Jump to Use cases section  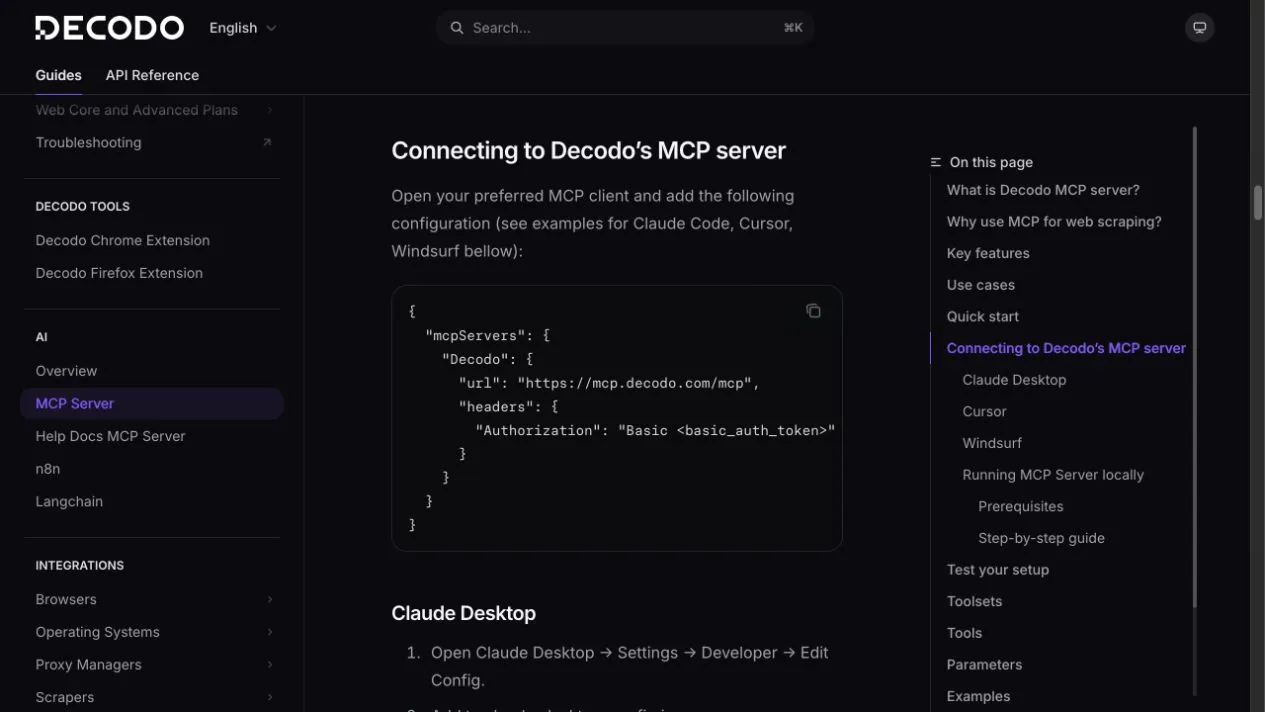981,285
